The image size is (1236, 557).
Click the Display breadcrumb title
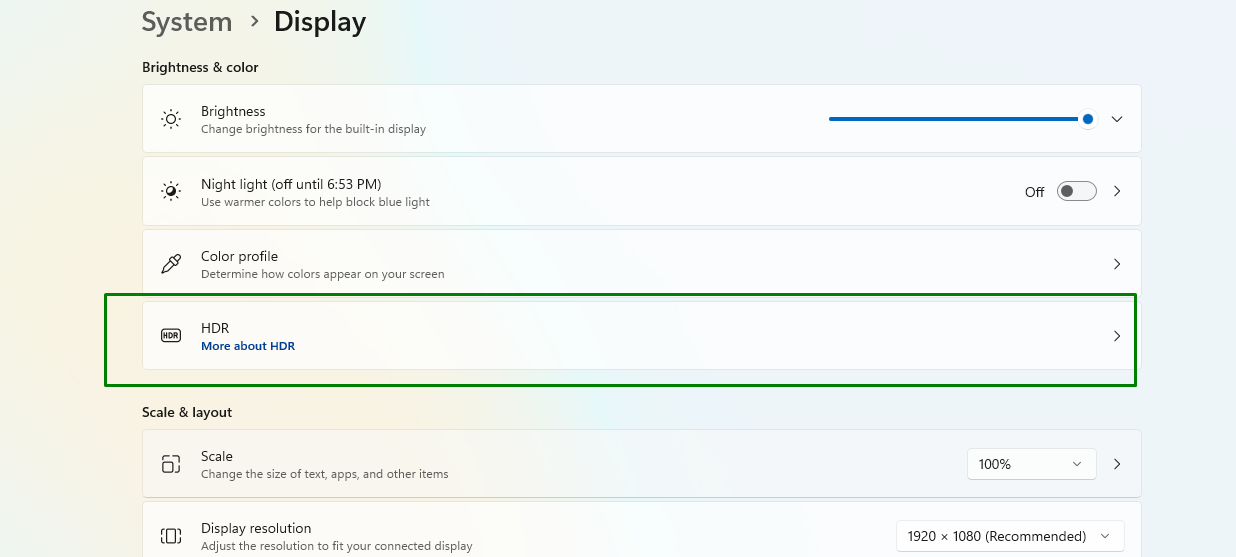click(320, 22)
